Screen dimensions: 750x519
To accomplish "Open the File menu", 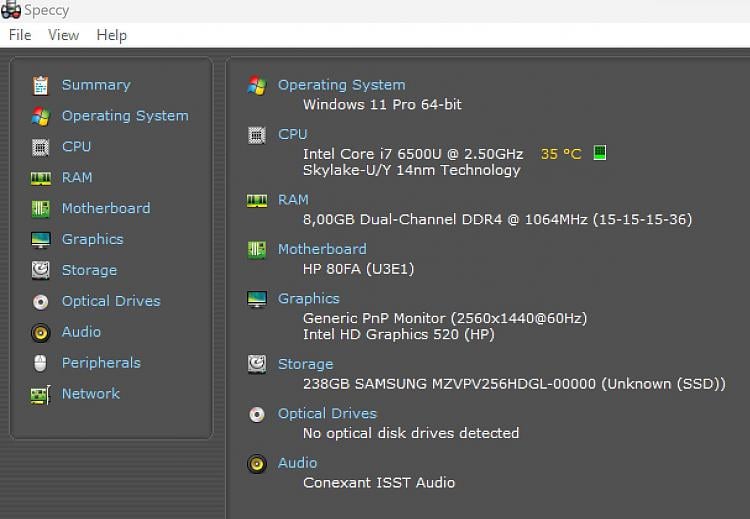I will click(20, 35).
